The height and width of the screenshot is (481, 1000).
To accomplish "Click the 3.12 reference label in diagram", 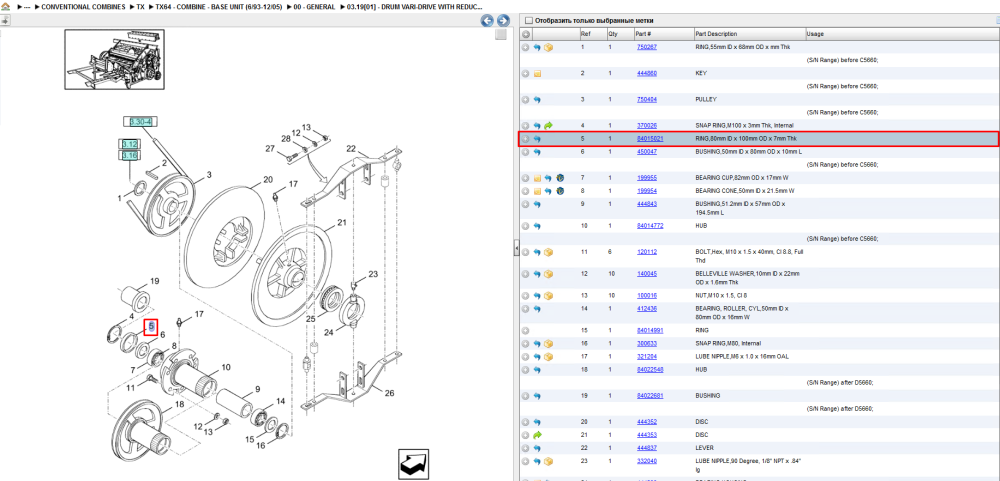I will click(130, 145).
